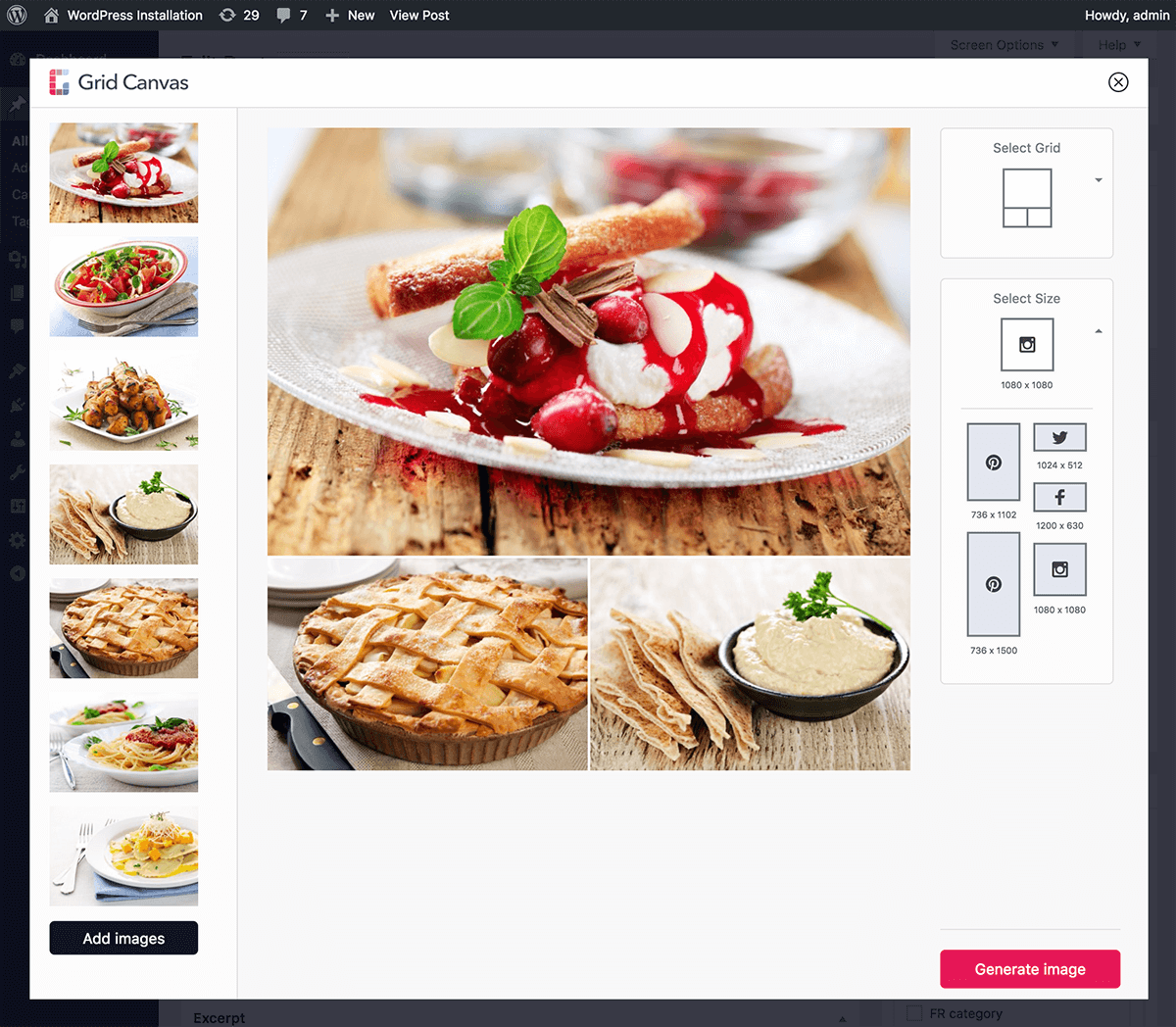Viewport: 1176px width, 1027px height.
Task: Open the Howdy, admin account menu
Action: (1127, 15)
